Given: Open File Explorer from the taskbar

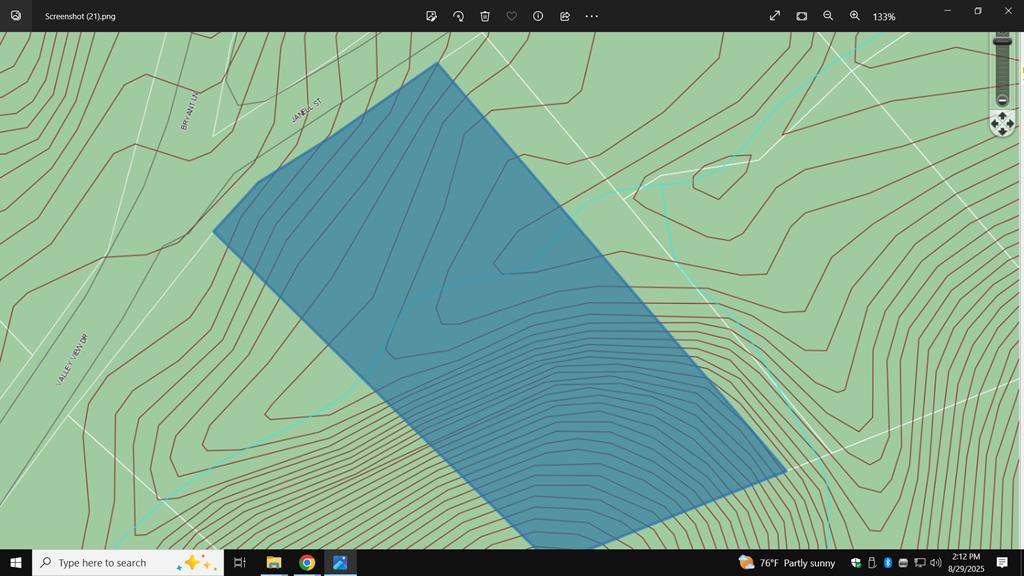Looking at the screenshot, I should [273, 563].
